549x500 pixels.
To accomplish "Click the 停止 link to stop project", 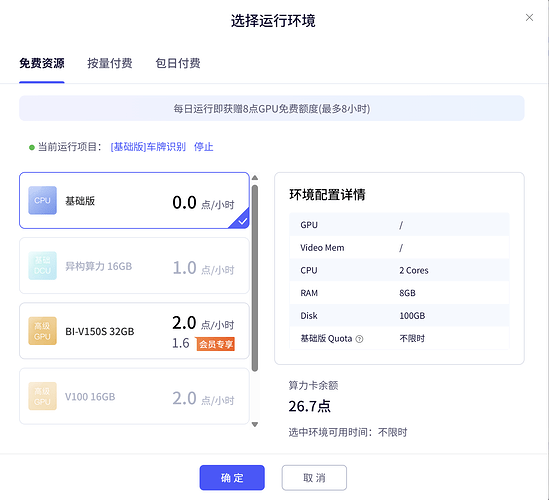I will point(203,147).
